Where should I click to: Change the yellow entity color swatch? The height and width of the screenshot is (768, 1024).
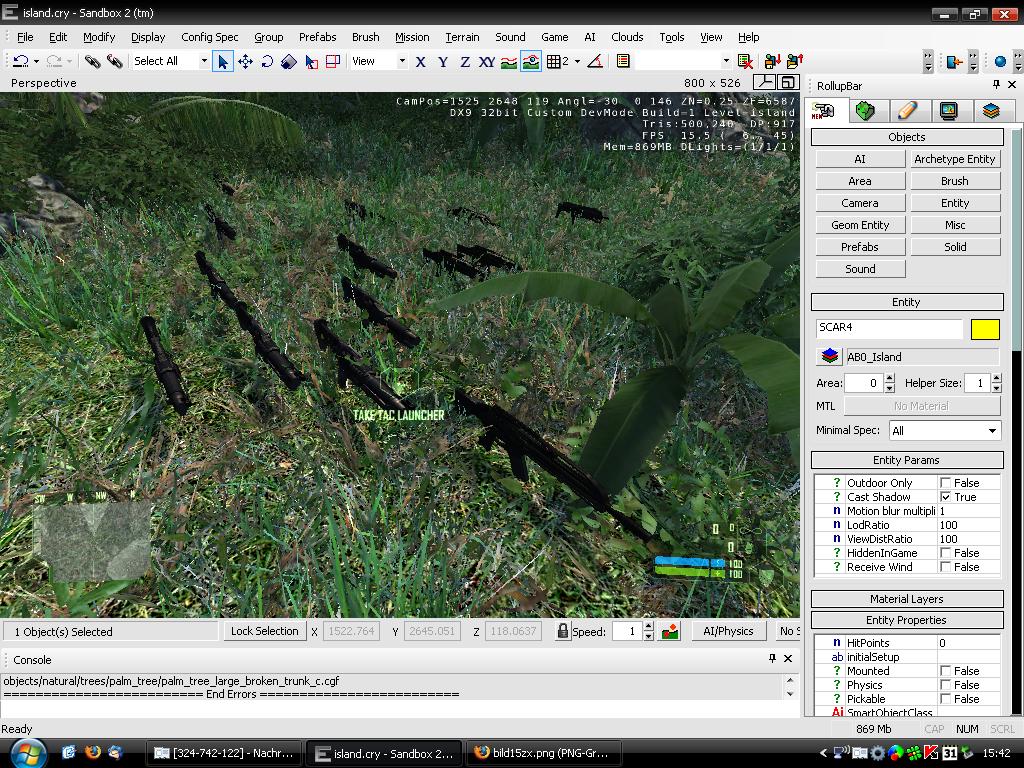coord(985,329)
